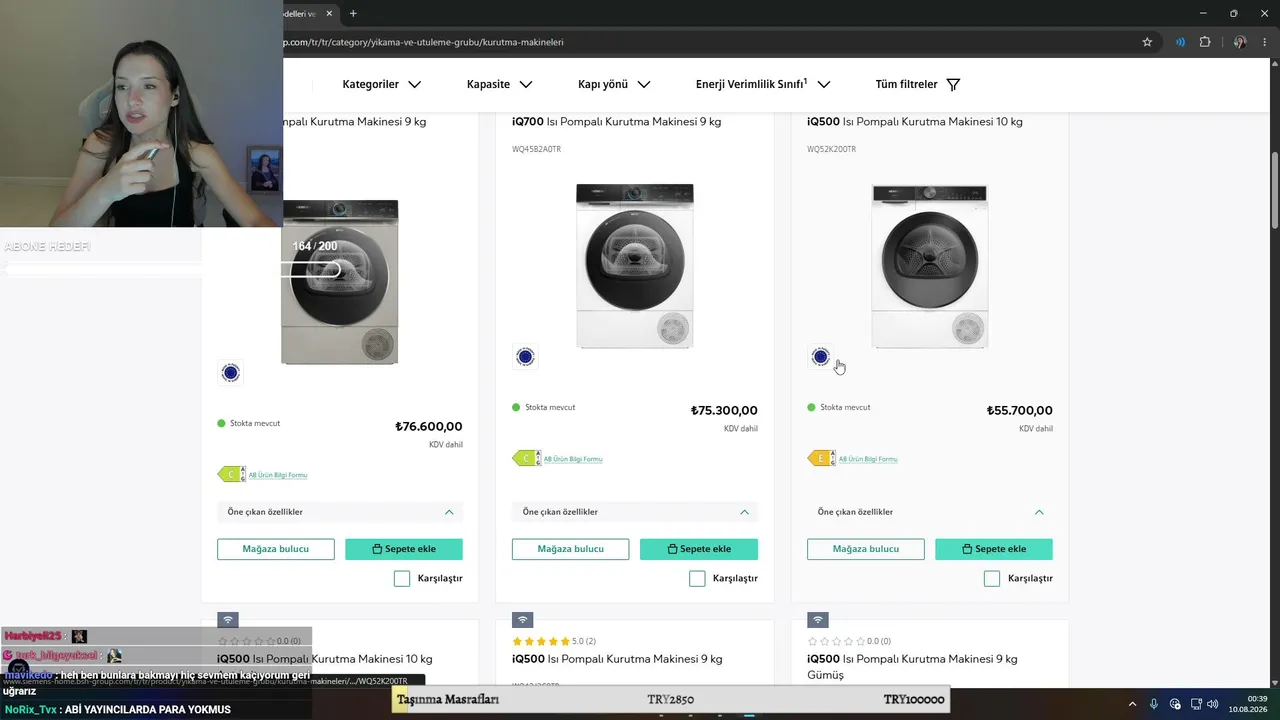Click the top-row iQ500 Kurutma Makinesi 10 kg title
This screenshot has height=720, width=1280.
pos(915,122)
